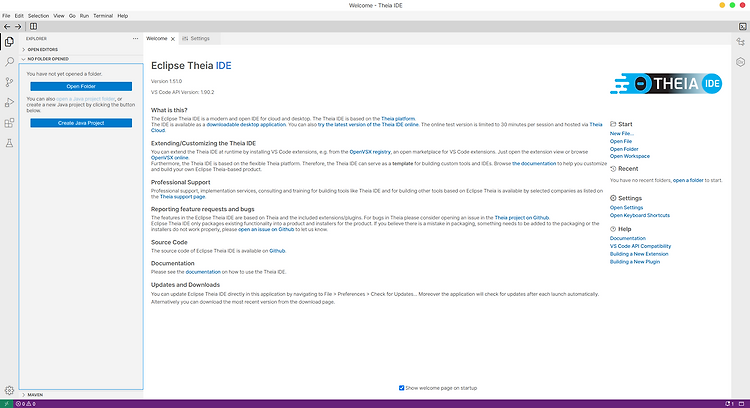Viewport: 750px width, 408px height.
Task: Open documentation link under Documentation heading
Action: coord(203,272)
